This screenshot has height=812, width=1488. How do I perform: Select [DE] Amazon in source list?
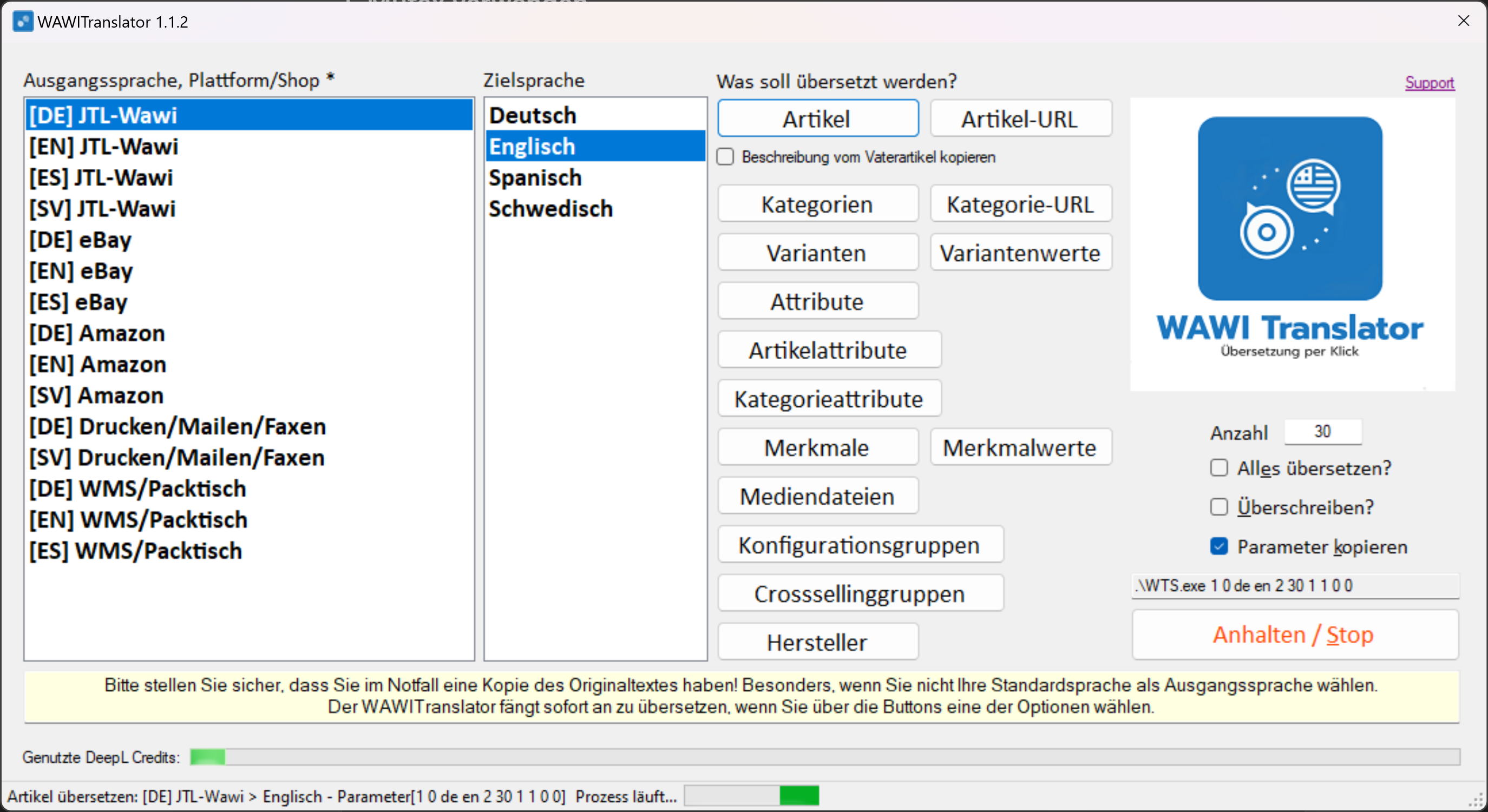click(x=250, y=333)
